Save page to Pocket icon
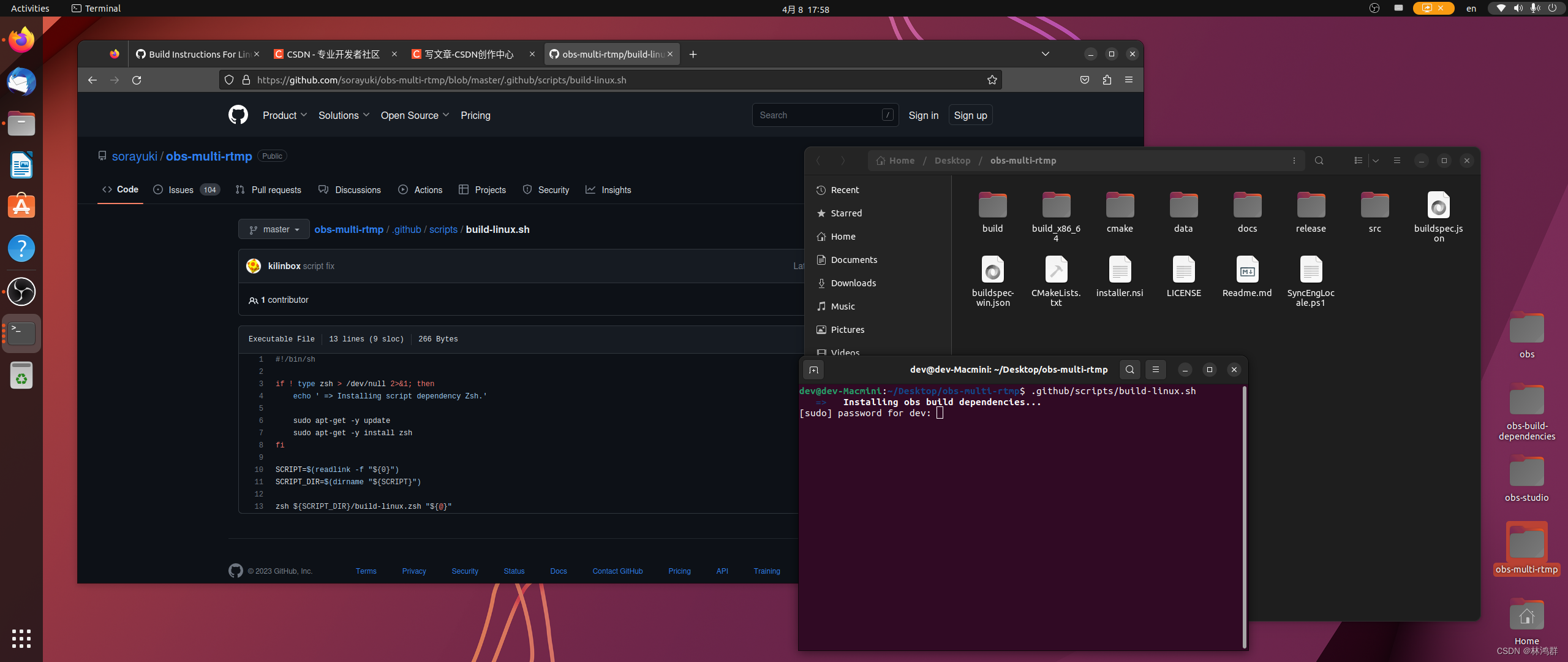This screenshot has height=662, width=1568. tap(1085, 80)
